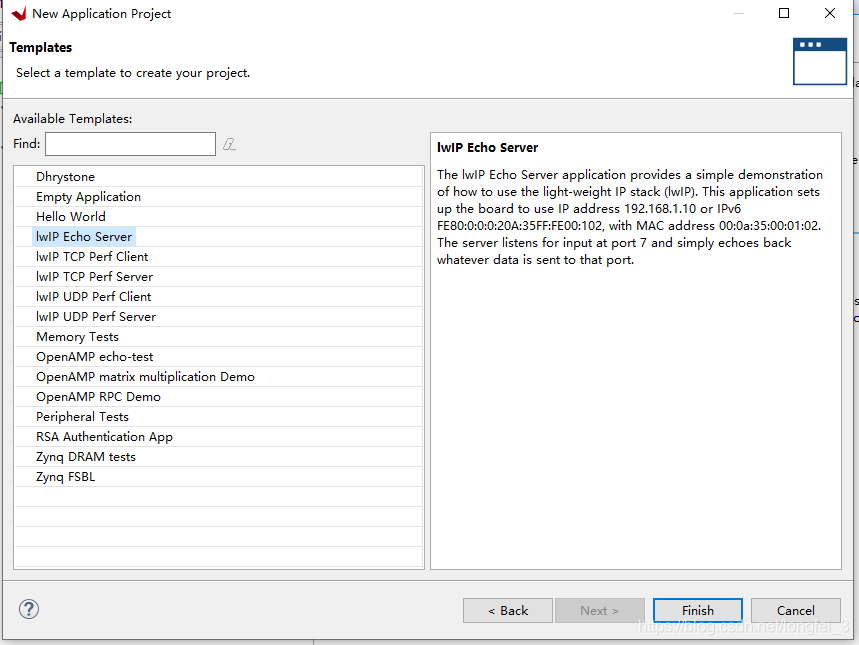
Task: Cancel the new project wizard
Action: [796, 610]
